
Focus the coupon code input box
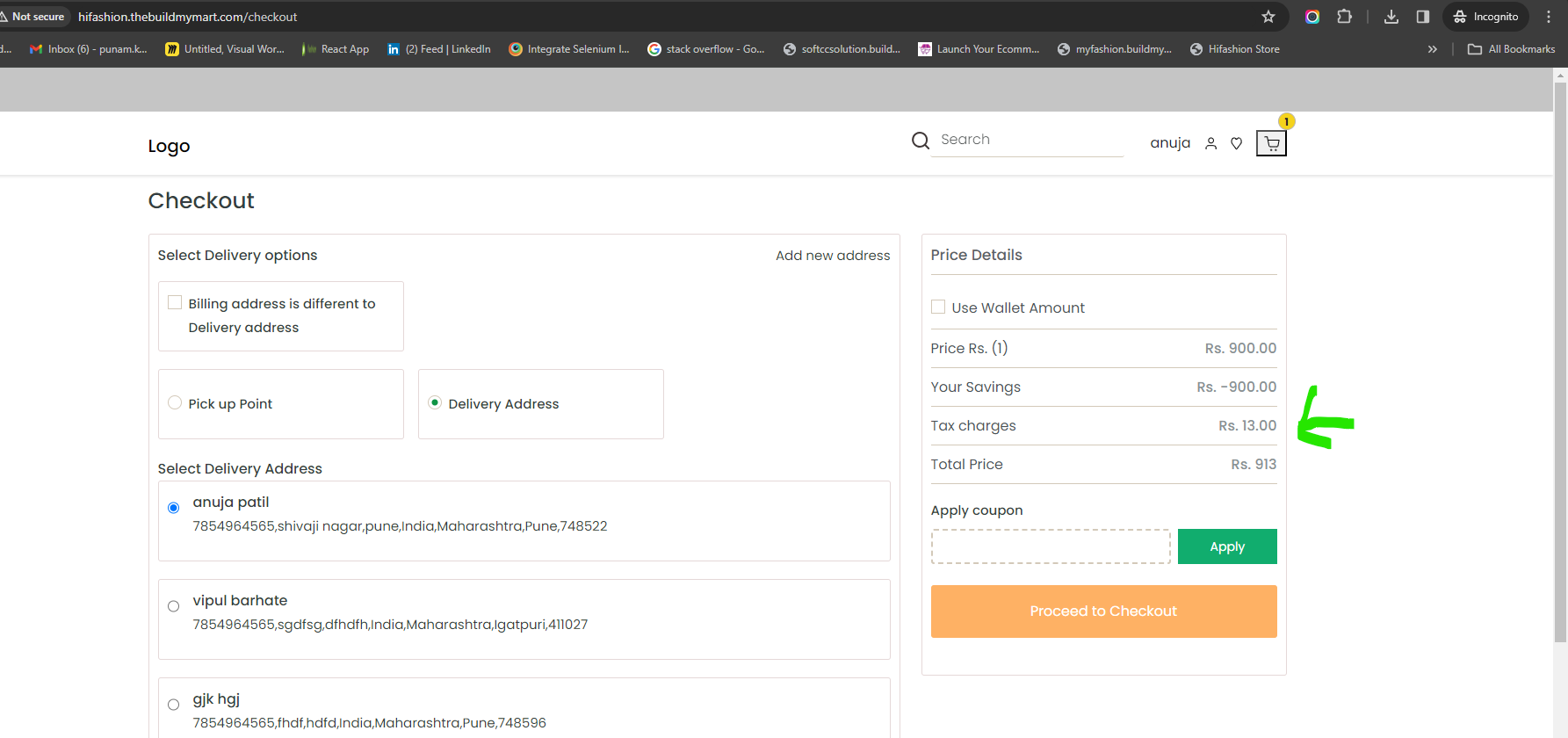point(1051,546)
